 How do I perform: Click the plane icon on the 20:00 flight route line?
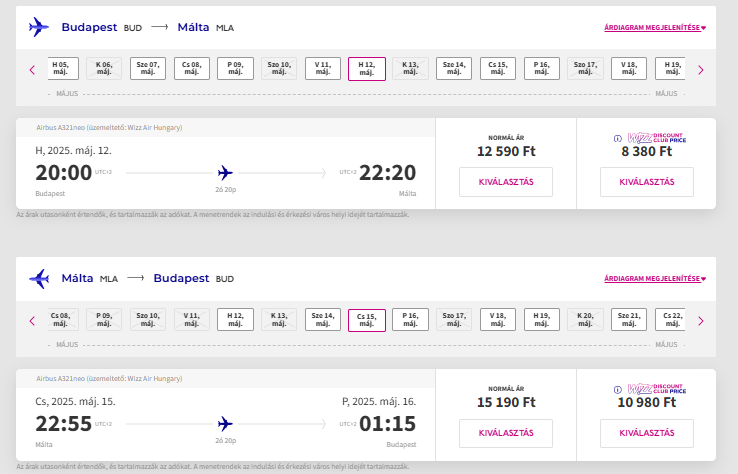225,173
